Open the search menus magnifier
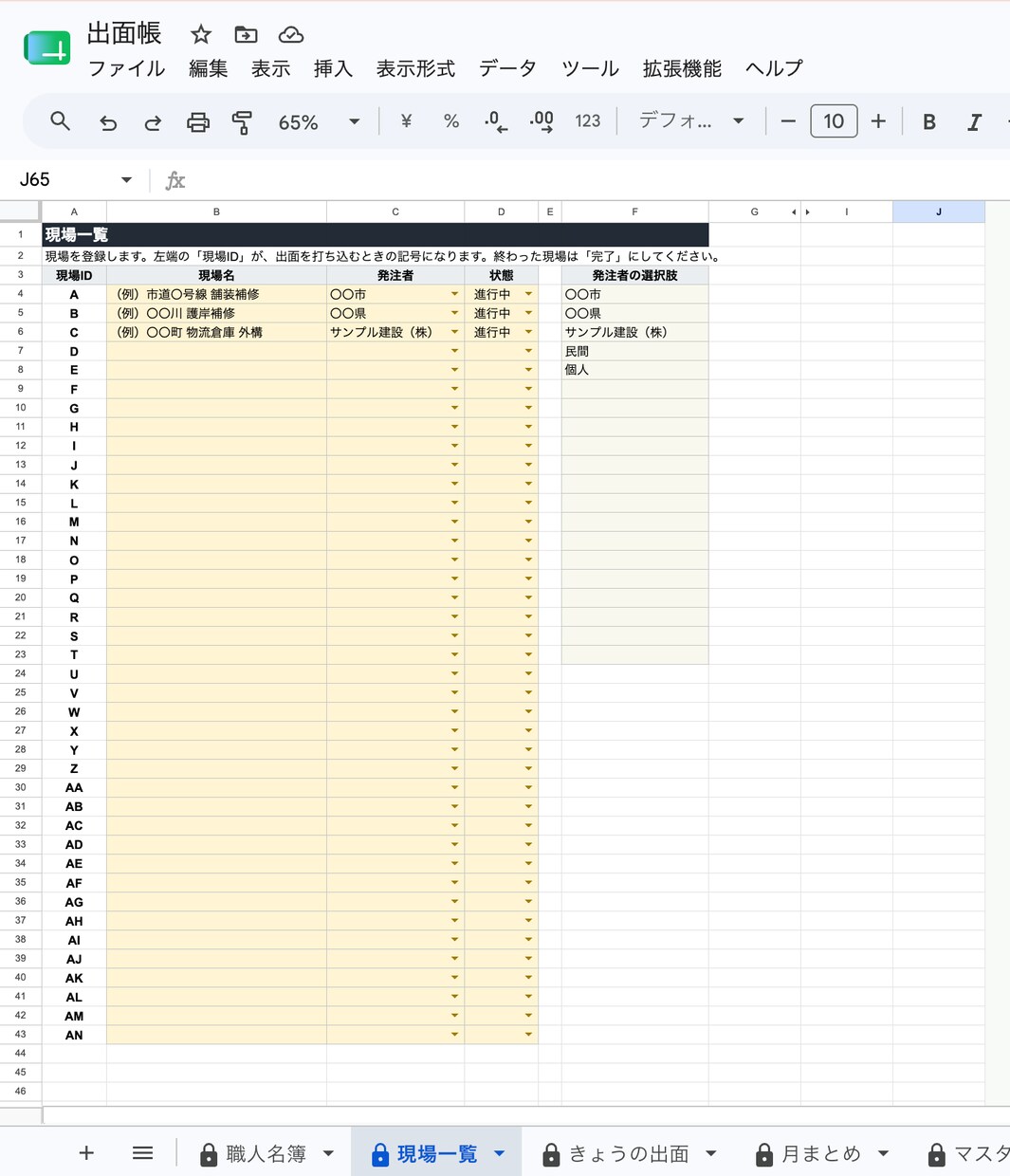Image resolution: width=1010 pixels, height=1176 pixels. click(x=61, y=121)
